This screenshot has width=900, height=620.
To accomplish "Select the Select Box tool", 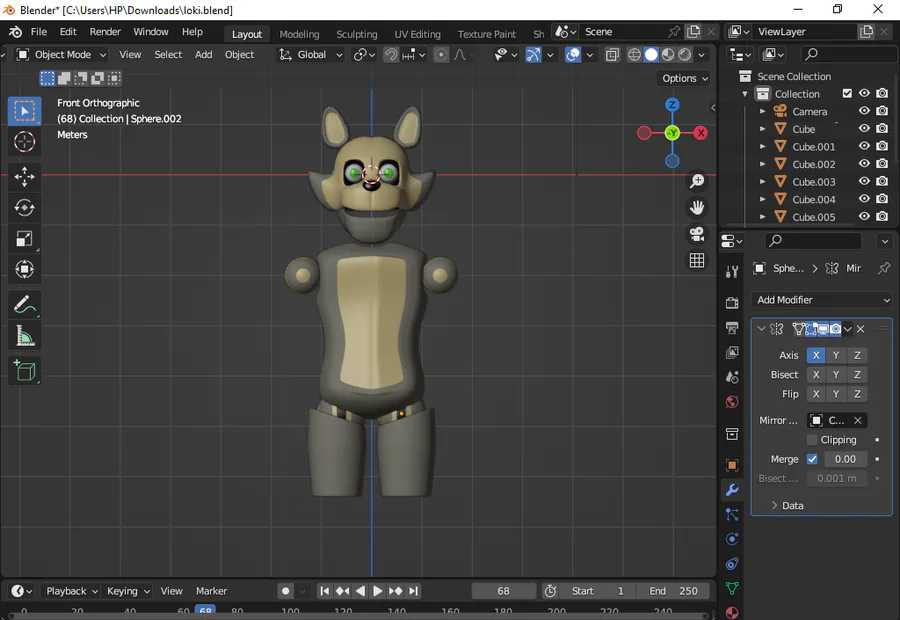I will tap(24, 111).
